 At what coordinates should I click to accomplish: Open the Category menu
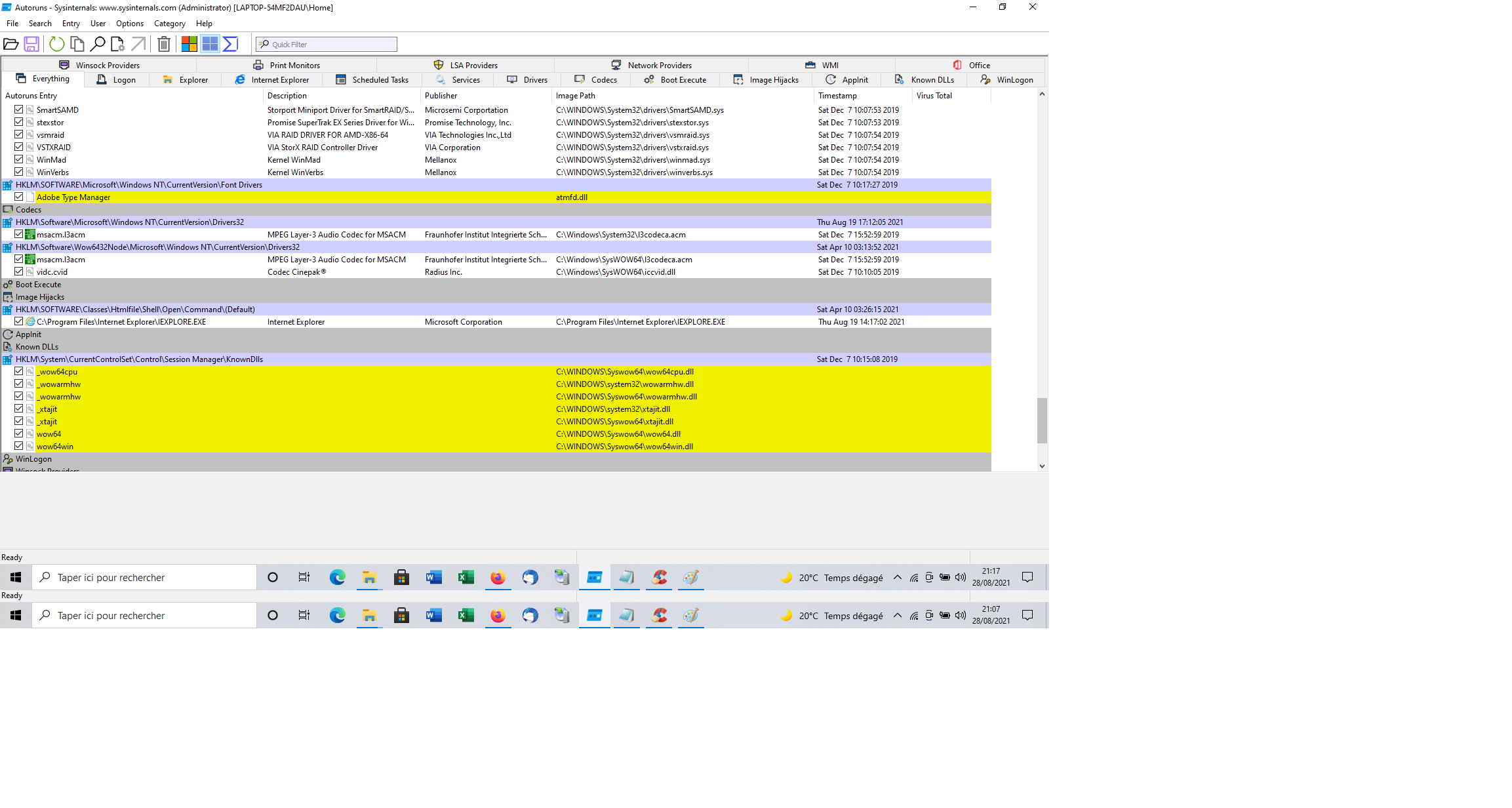click(x=170, y=23)
